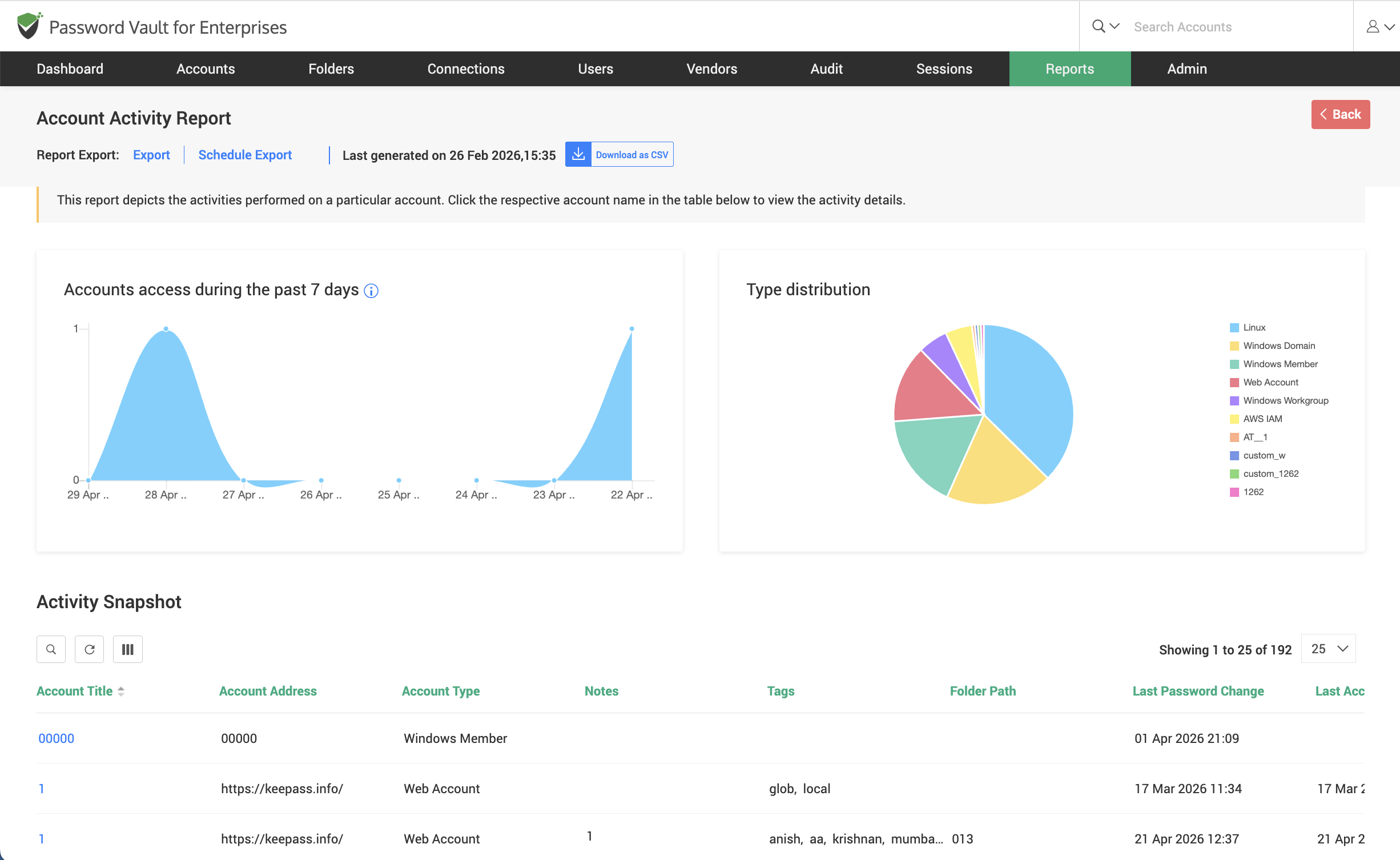The height and width of the screenshot is (860, 1400).
Task: Click the Account Address column header
Action: coord(268,691)
